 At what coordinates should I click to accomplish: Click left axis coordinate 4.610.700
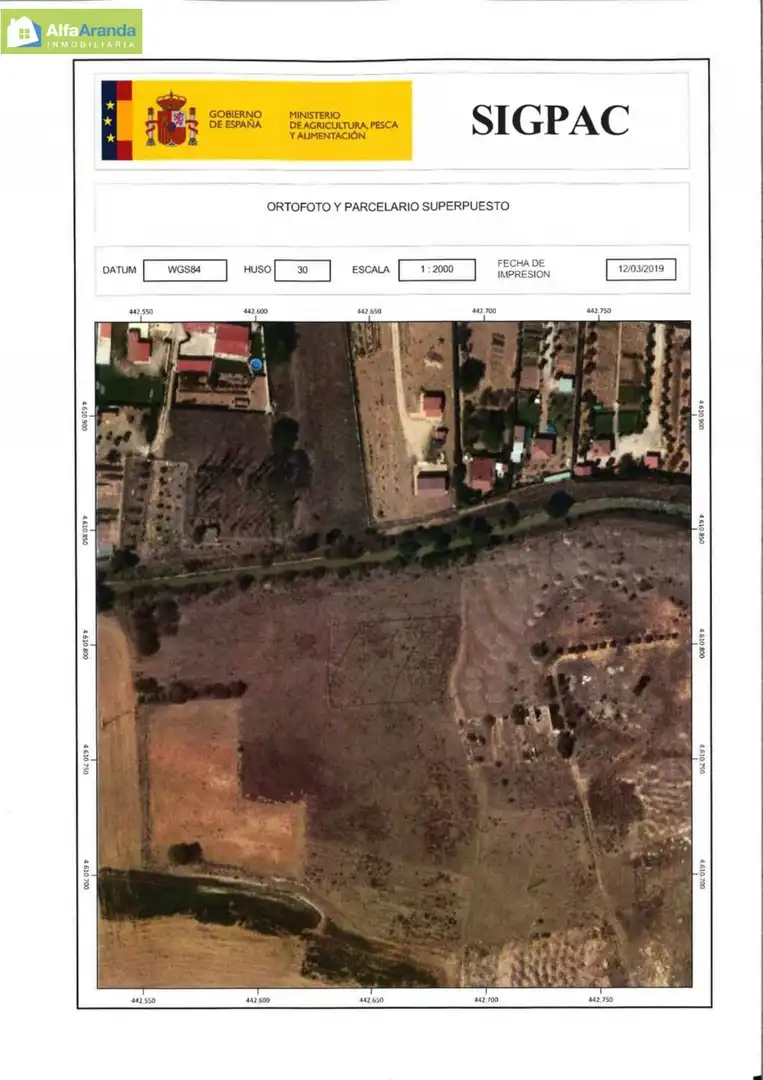(85, 873)
